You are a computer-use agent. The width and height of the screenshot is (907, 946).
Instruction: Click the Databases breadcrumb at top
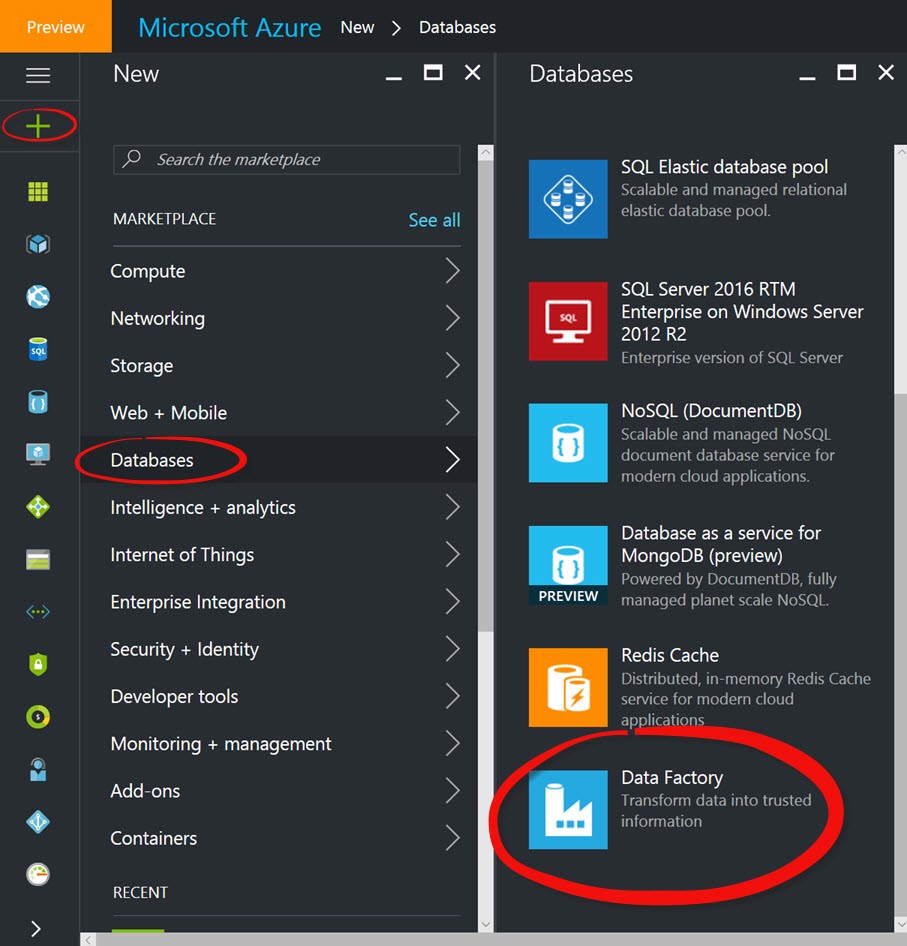tap(457, 27)
